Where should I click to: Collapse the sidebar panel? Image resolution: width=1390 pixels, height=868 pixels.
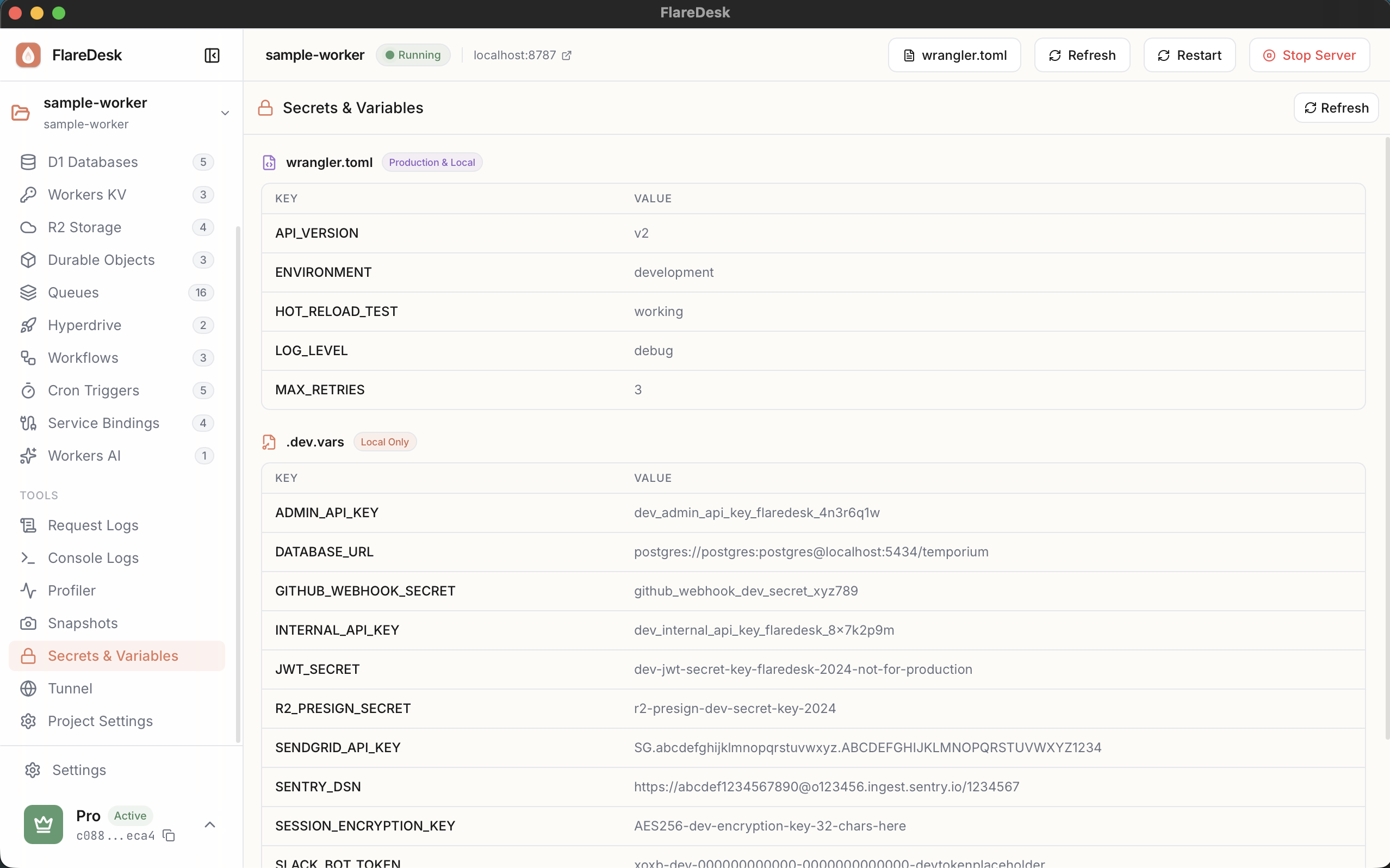[x=212, y=55]
